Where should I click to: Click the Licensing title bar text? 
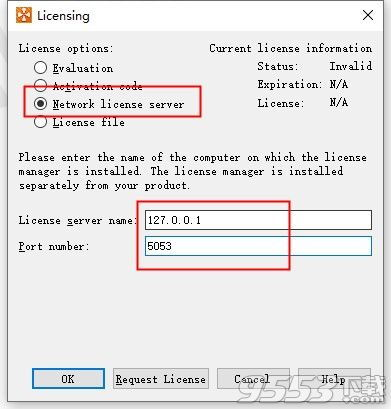[63, 16]
